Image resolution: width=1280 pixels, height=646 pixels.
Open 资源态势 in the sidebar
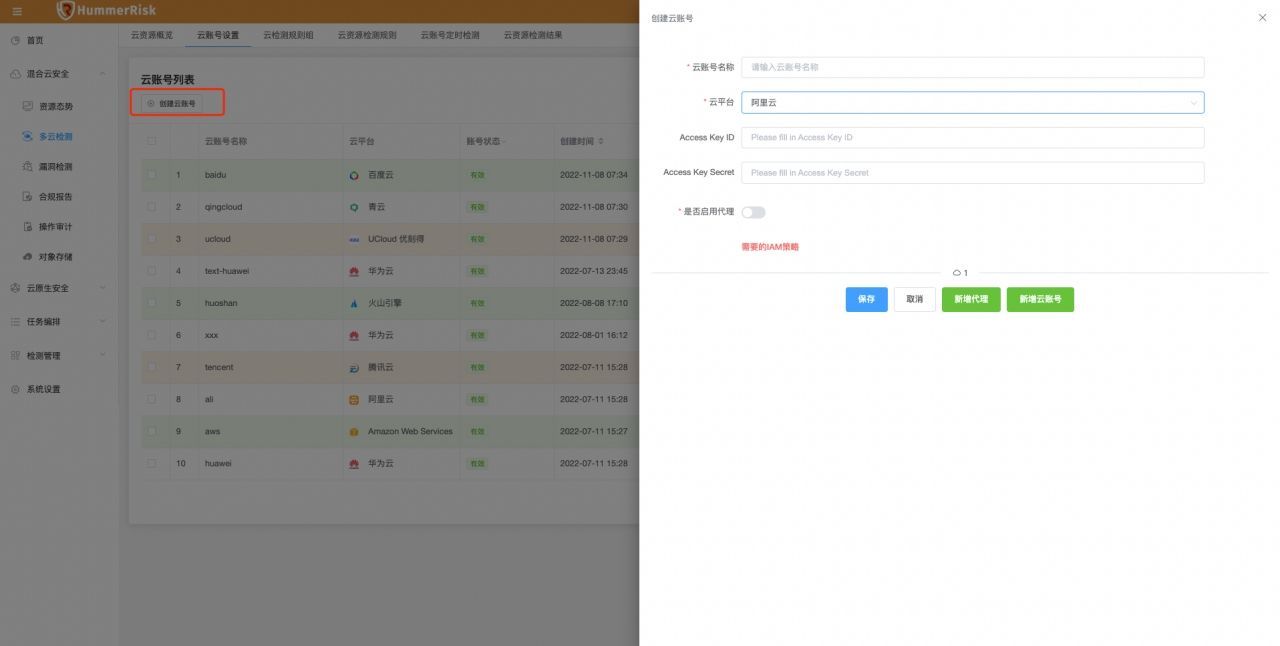click(x=56, y=106)
